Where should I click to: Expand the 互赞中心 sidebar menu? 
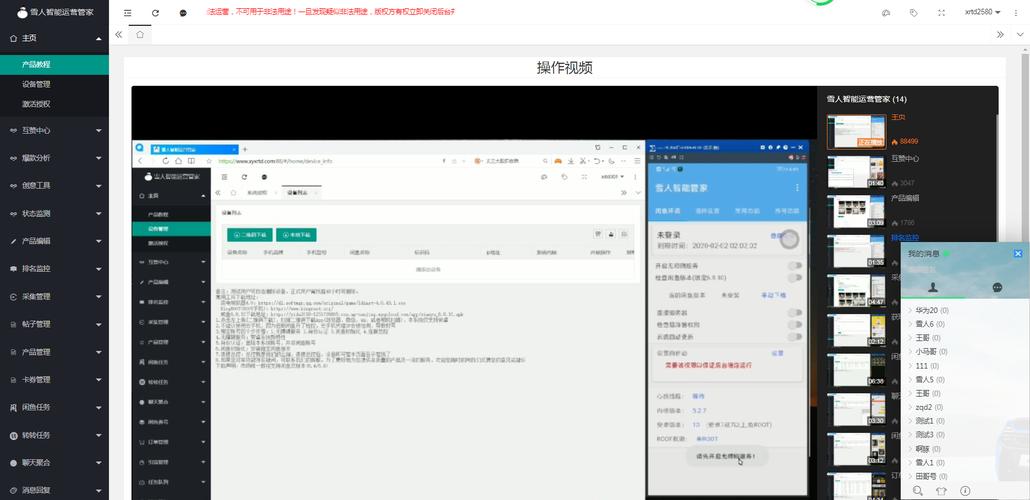[x=54, y=130]
